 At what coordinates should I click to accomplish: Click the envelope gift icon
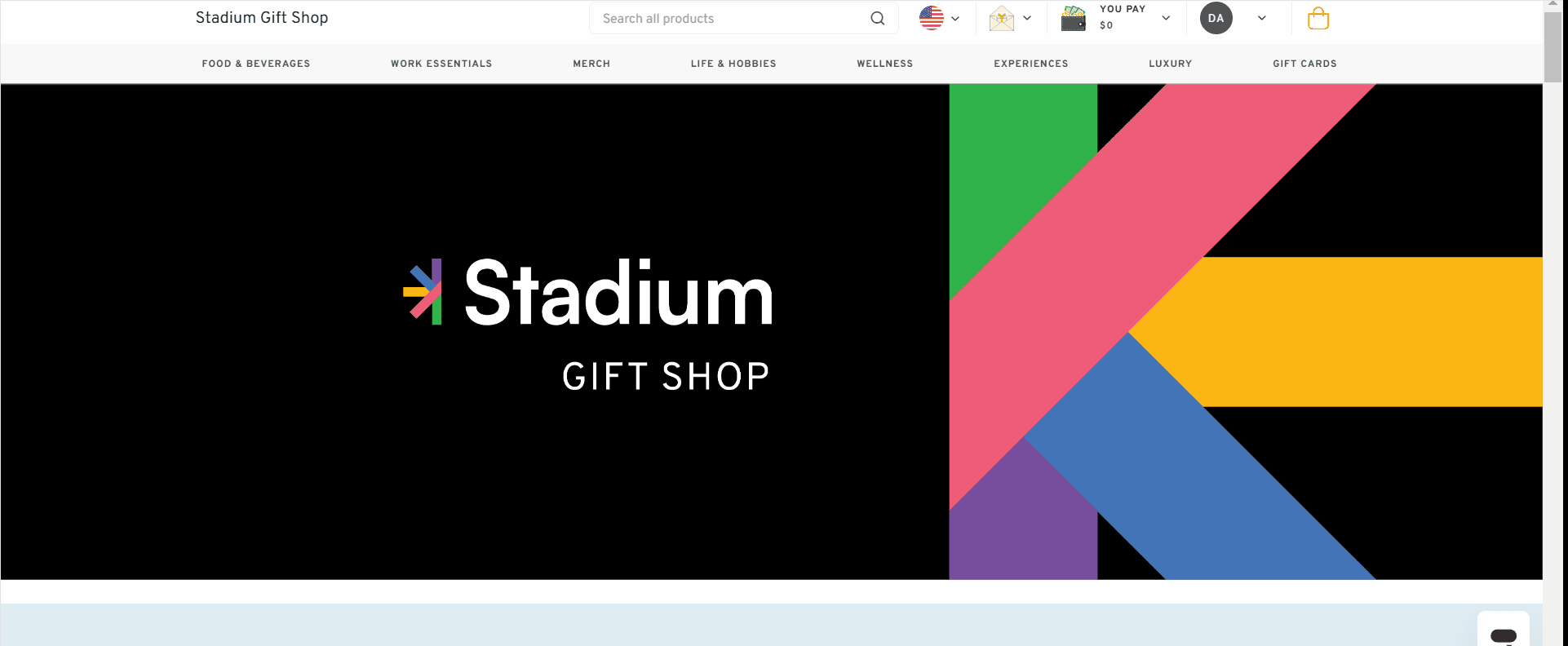tap(1002, 18)
